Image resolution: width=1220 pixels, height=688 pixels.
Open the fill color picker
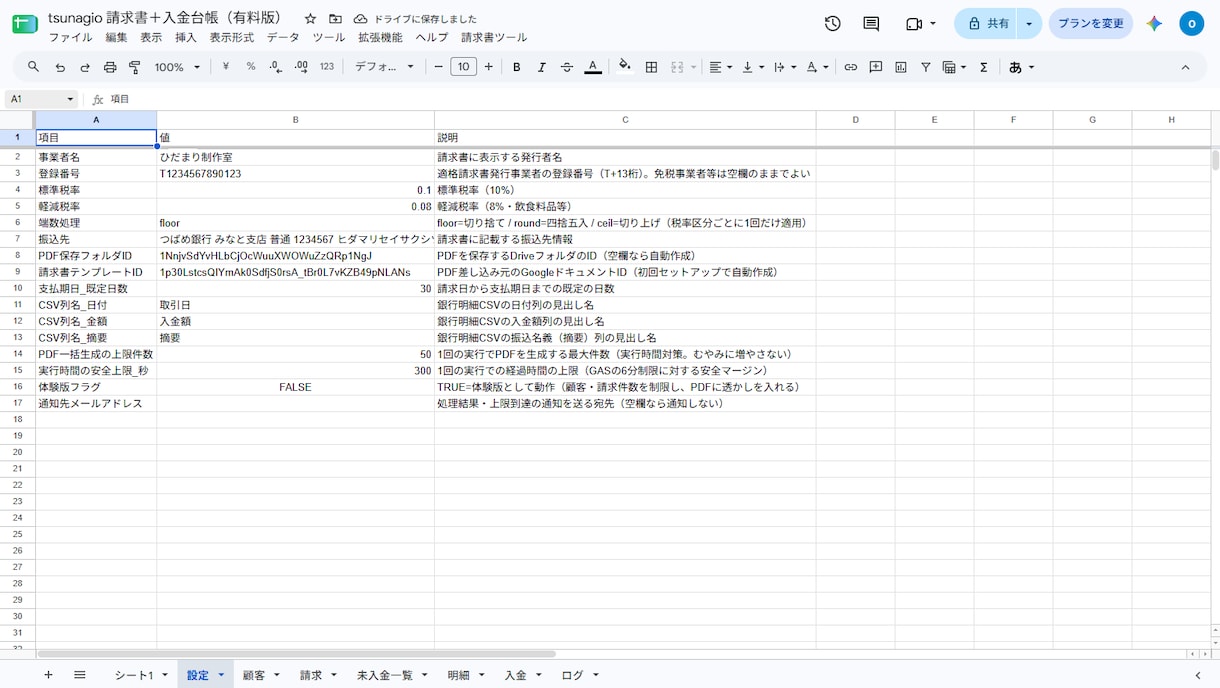click(x=625, y=67)
